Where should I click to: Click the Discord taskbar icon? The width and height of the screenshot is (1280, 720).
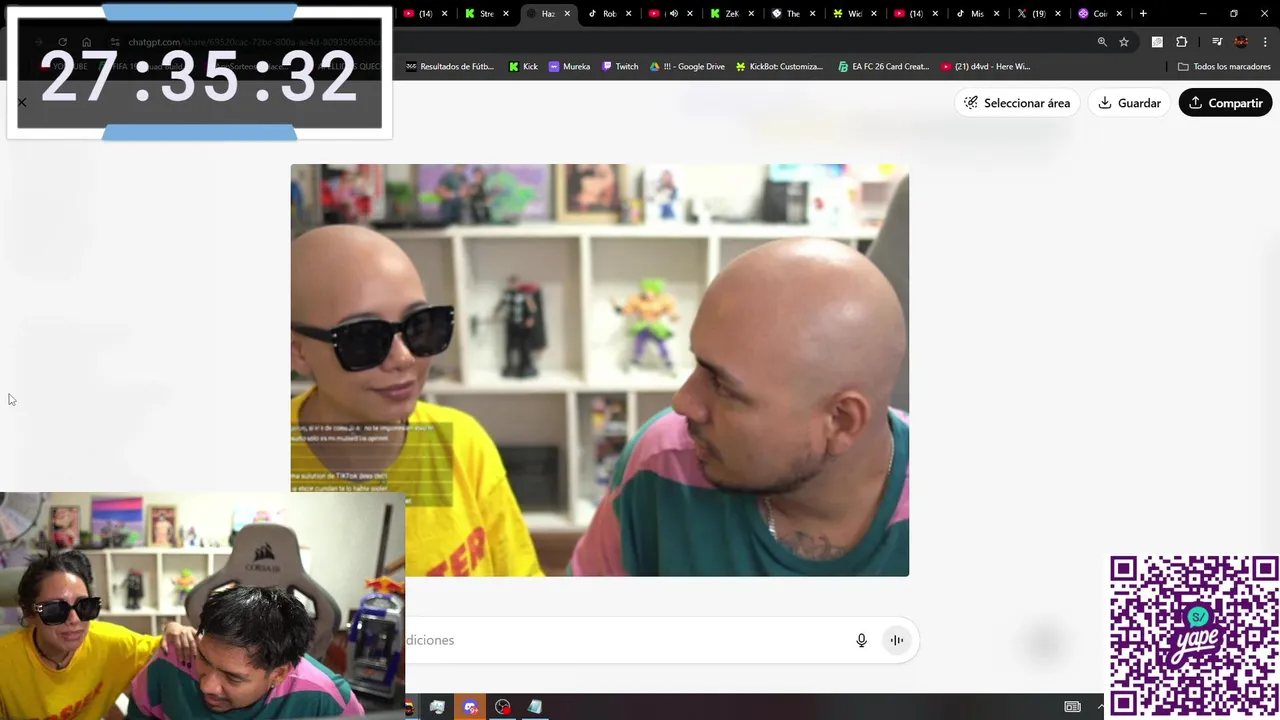[470, 707]
